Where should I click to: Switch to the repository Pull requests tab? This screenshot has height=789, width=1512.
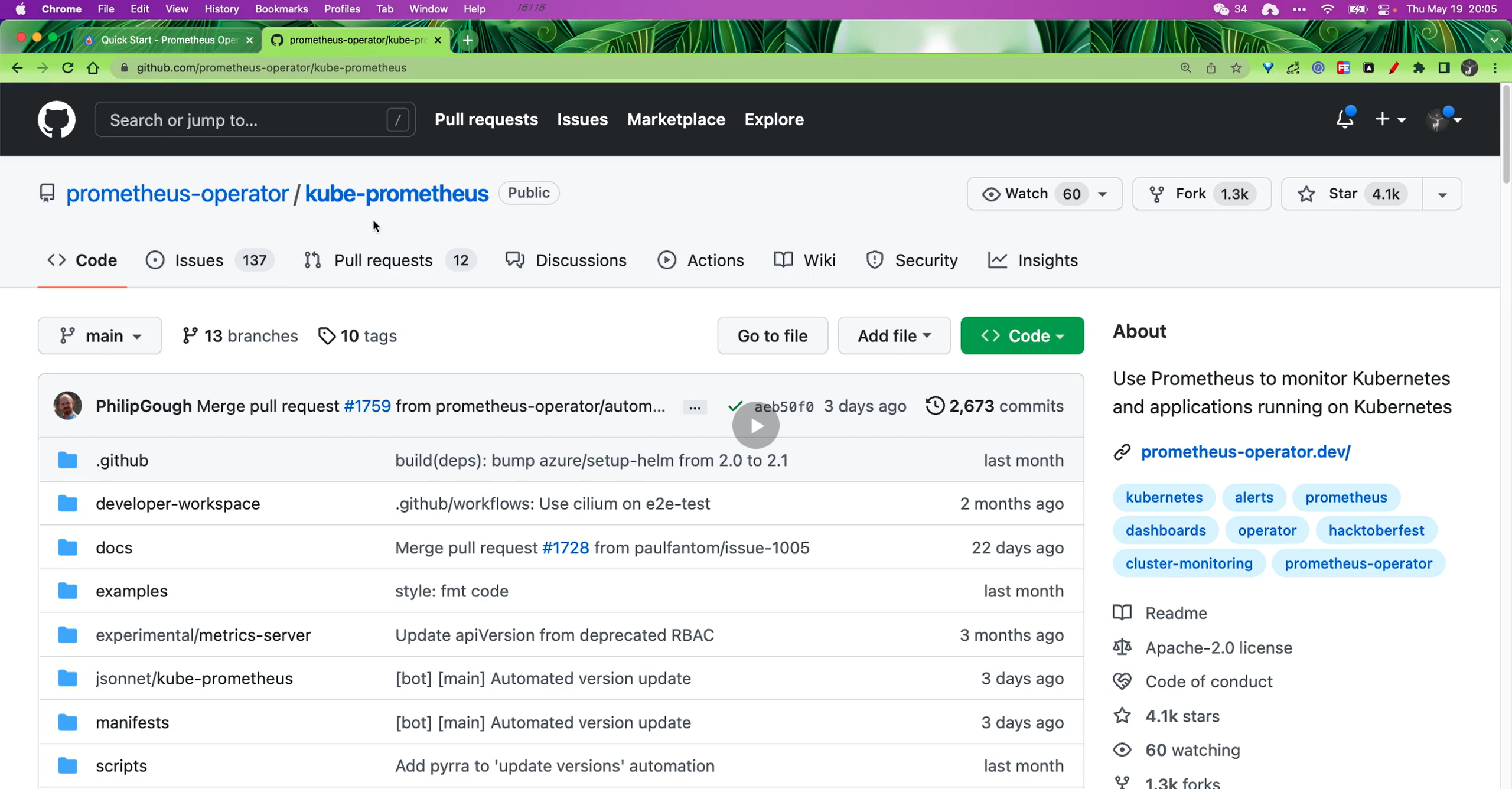coord(390,260)
